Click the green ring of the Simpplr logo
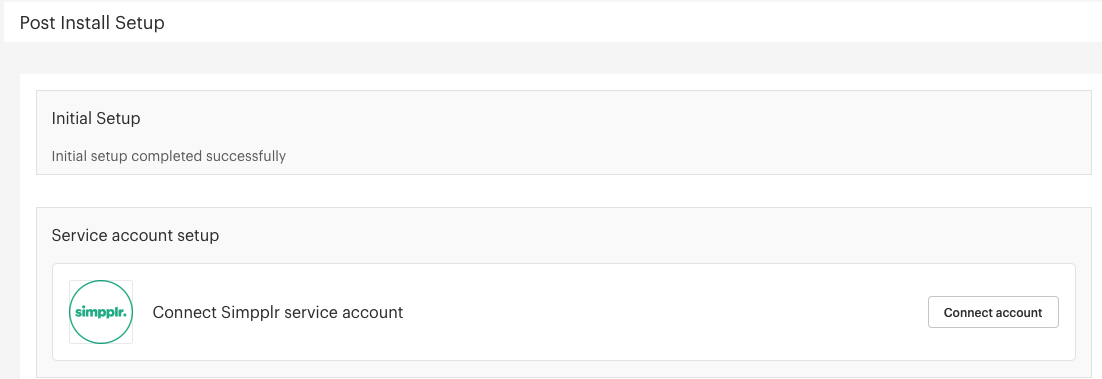The height and width of the screenshot is (379, 1102). 101,283
